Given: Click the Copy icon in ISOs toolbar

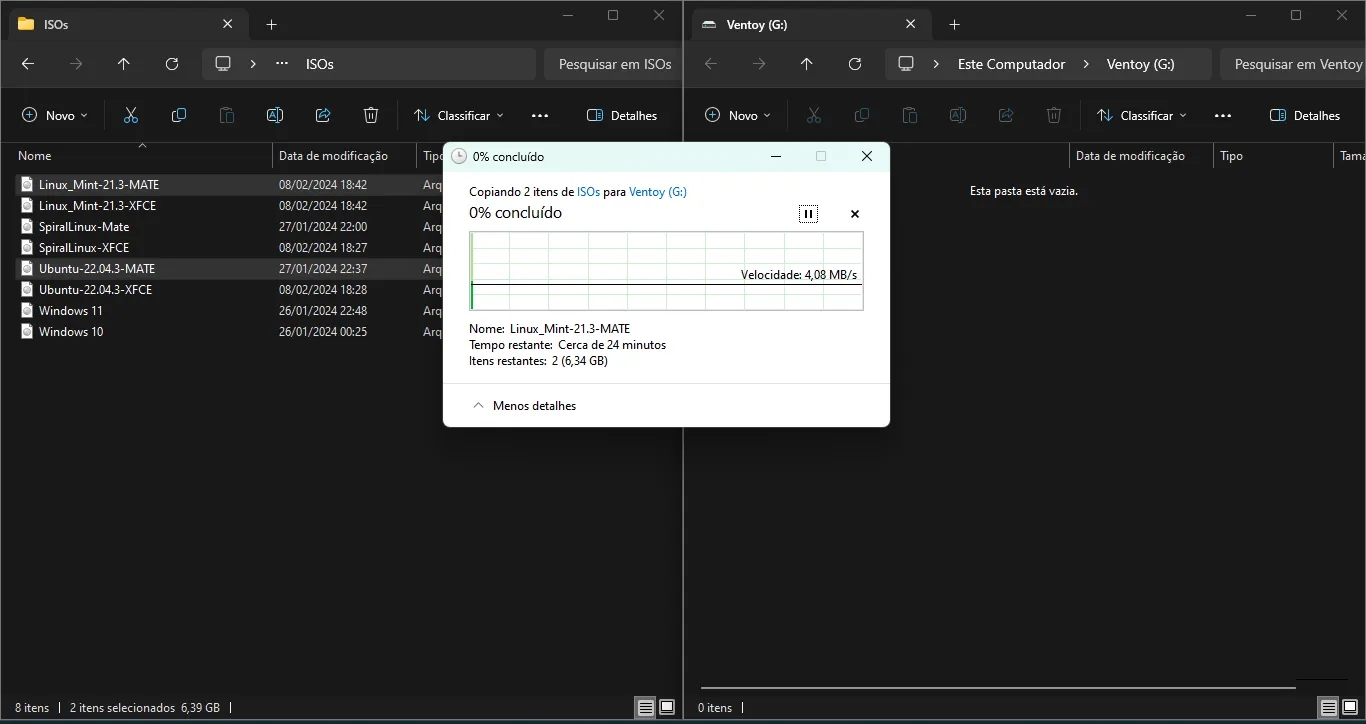Looking at the screenshot, I should pyautogui.click(x=179, y=115).
